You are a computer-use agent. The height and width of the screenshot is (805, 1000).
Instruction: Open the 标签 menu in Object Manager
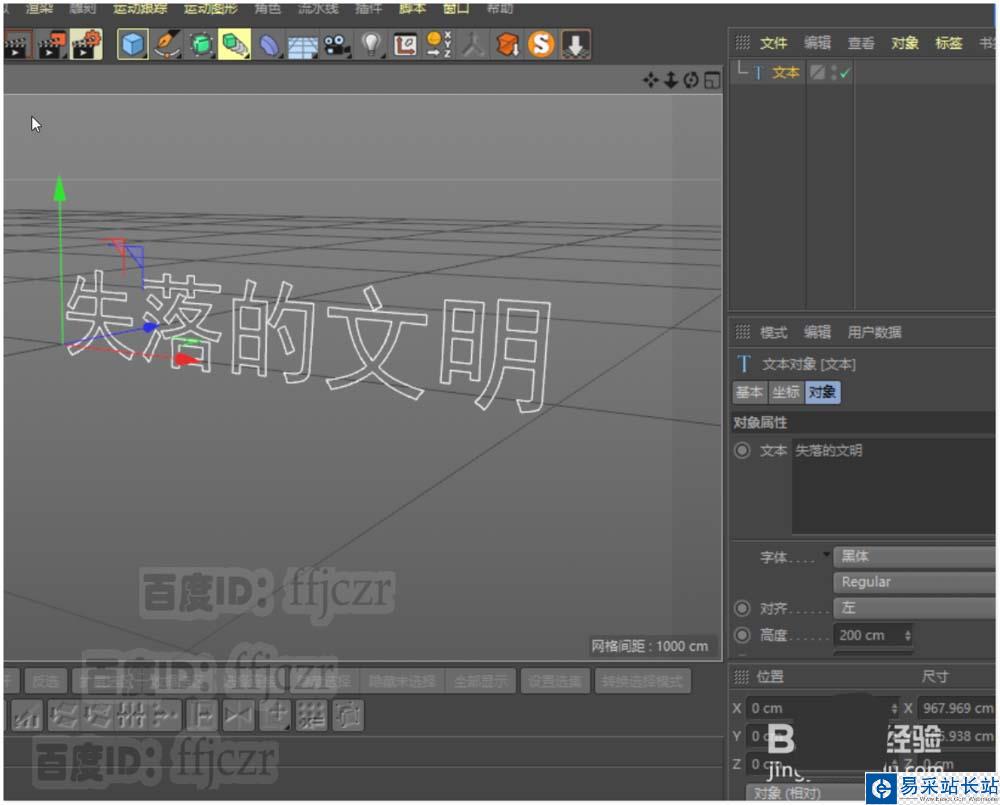tap(948, 43)
